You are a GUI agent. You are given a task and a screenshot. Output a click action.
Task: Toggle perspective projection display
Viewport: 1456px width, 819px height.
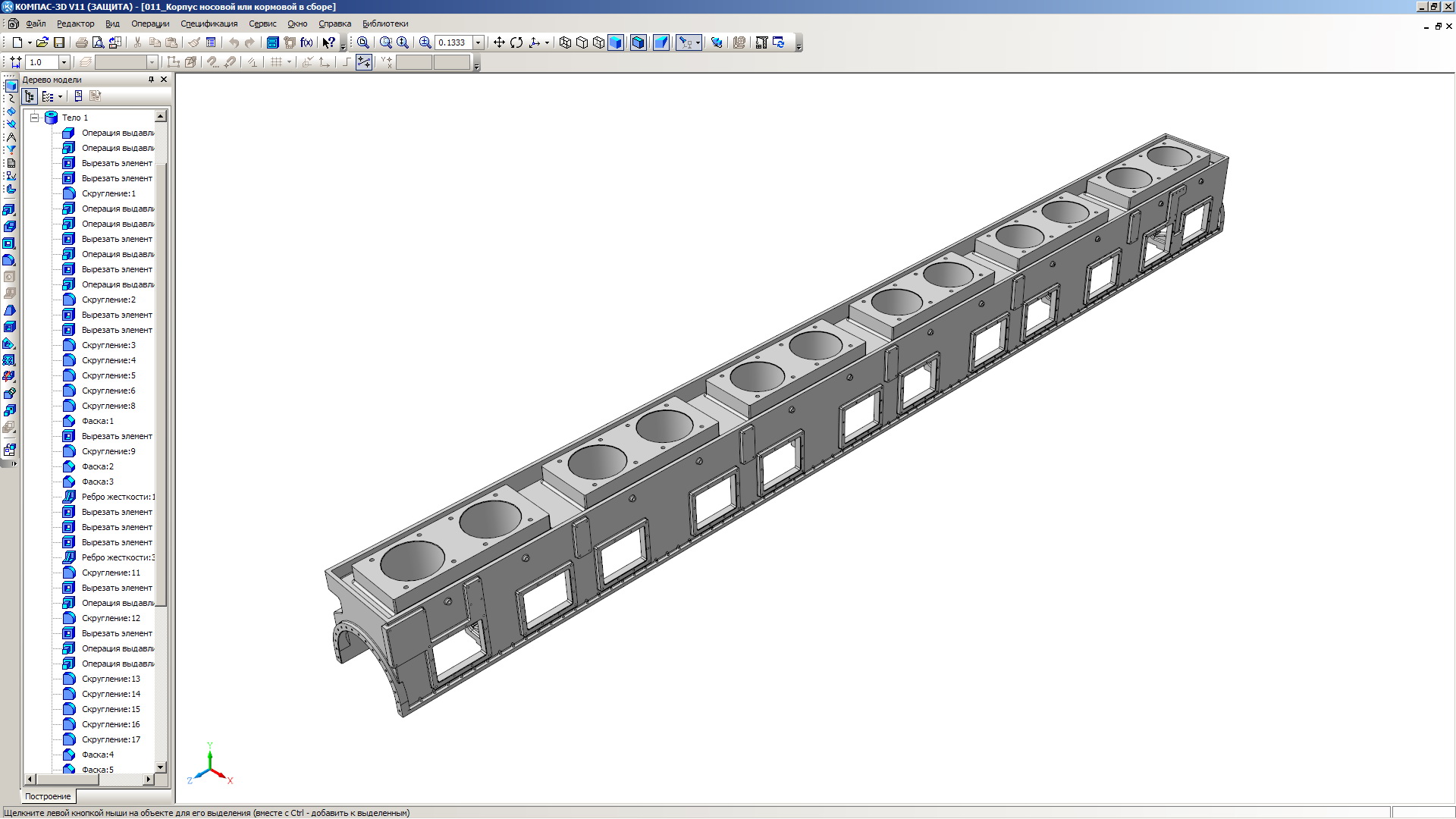[661, 42]
